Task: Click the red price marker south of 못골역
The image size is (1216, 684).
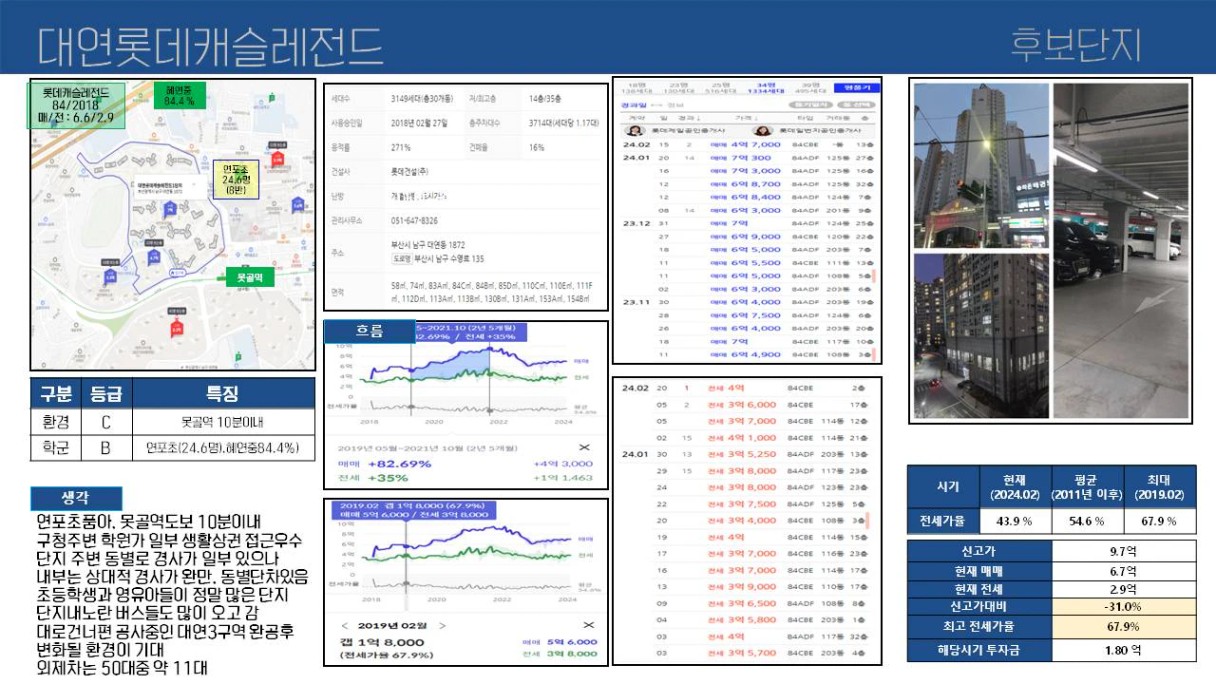Action: [176, 326]
